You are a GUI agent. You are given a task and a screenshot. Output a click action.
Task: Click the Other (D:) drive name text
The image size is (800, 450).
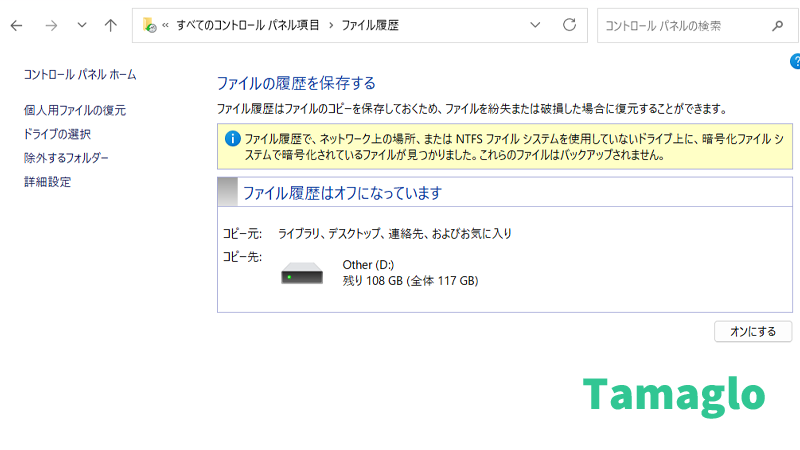coord(368,265)
